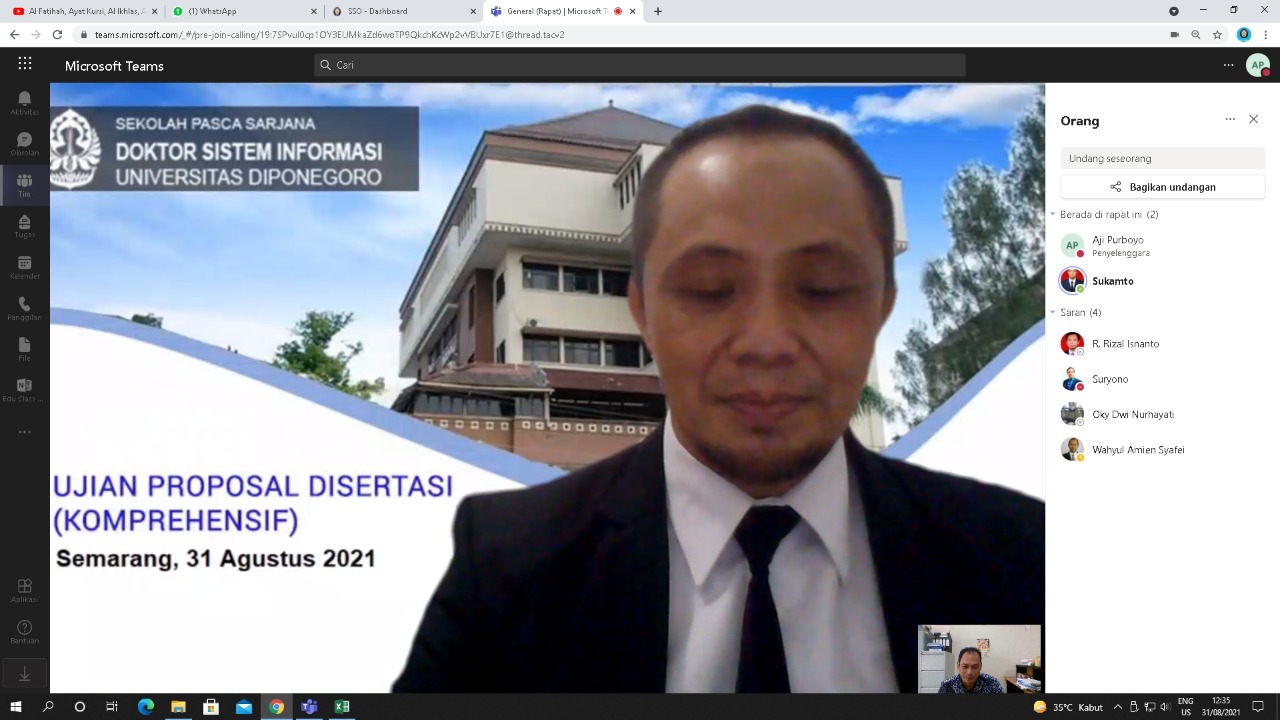Select the General (Rapat) Microsoft Teams tab

[x=562, y=11]
